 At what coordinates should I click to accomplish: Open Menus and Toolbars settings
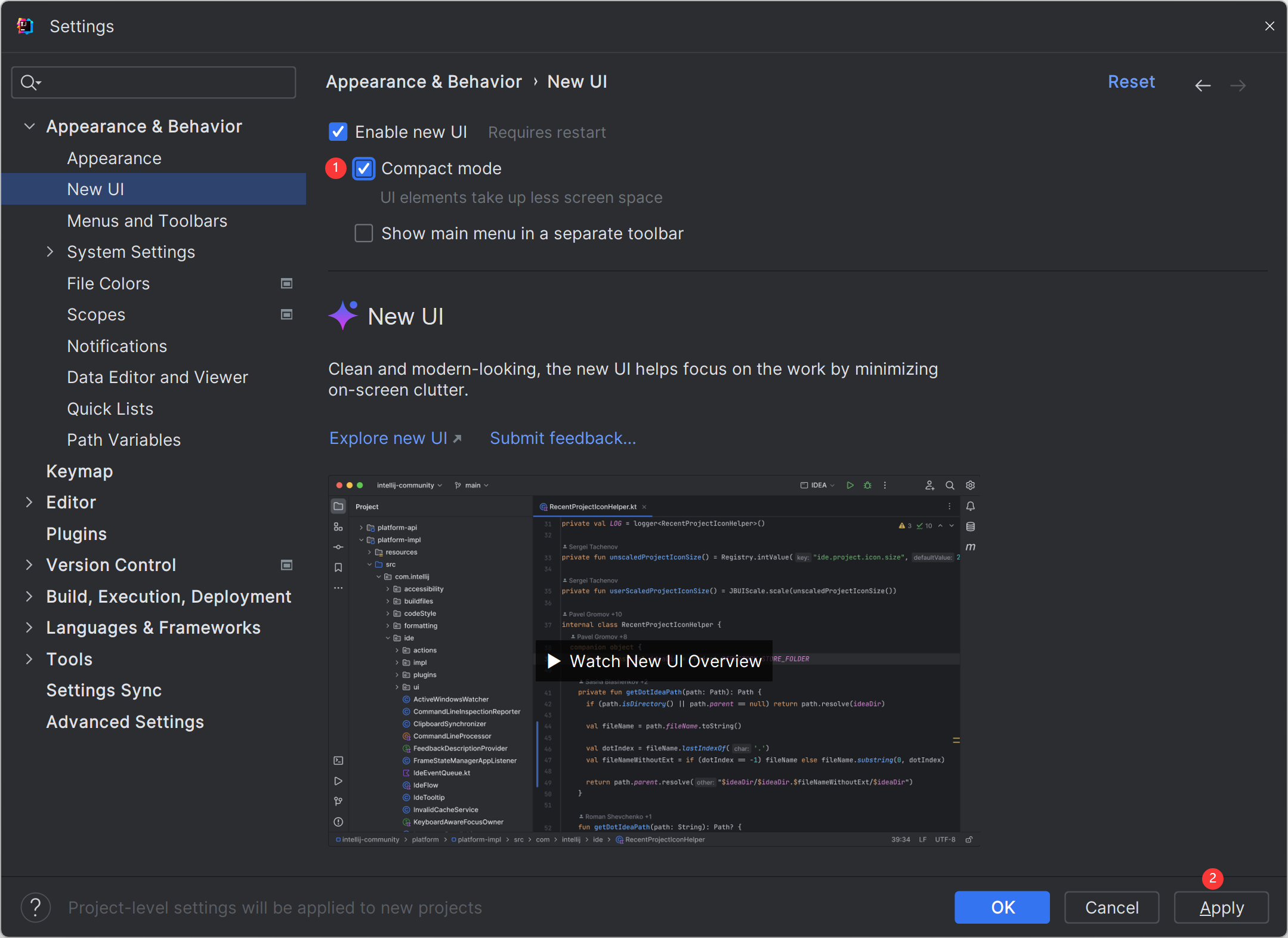point(147,221)
